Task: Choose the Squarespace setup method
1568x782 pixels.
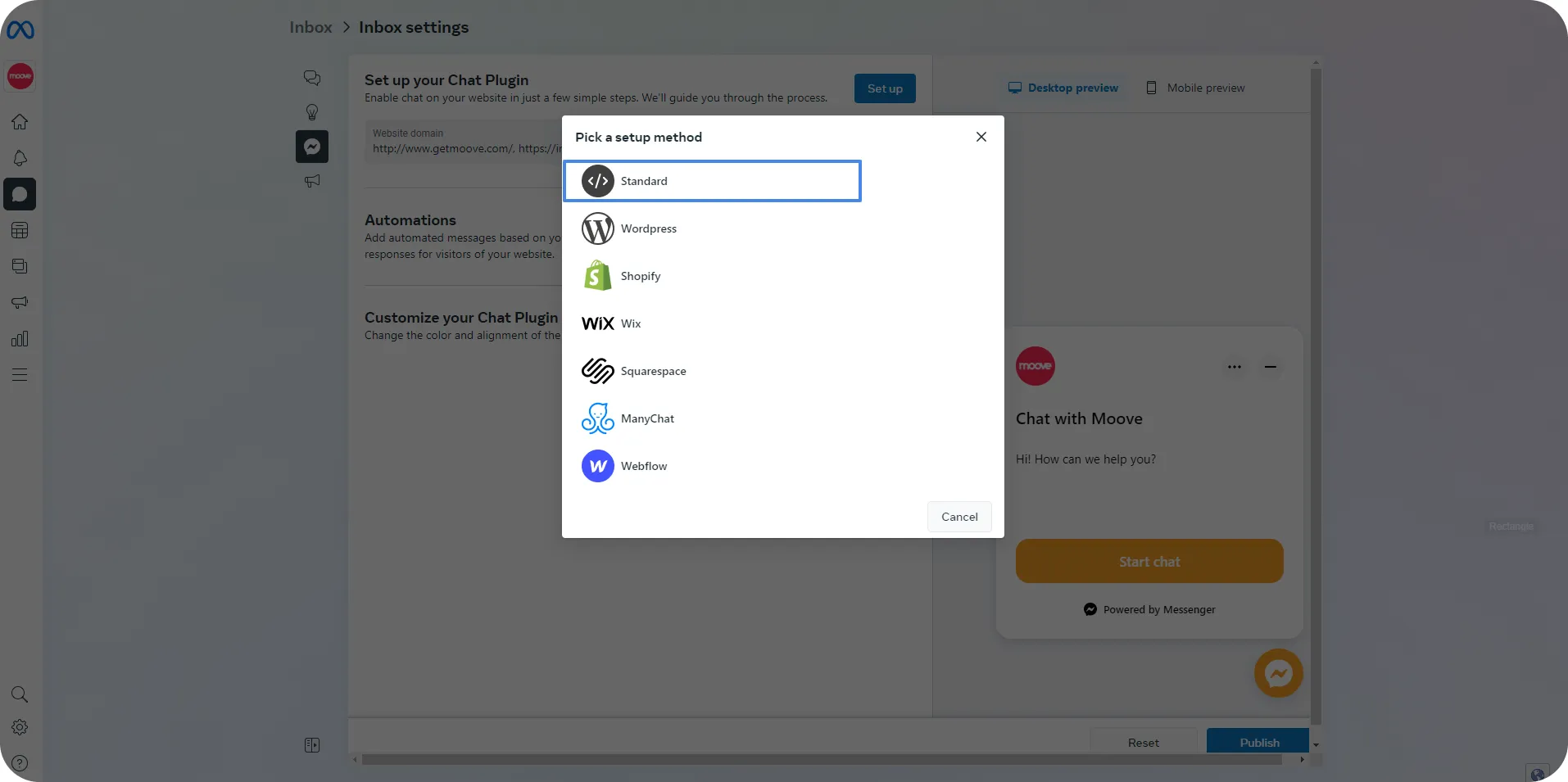Action: (x=653, y=371)
